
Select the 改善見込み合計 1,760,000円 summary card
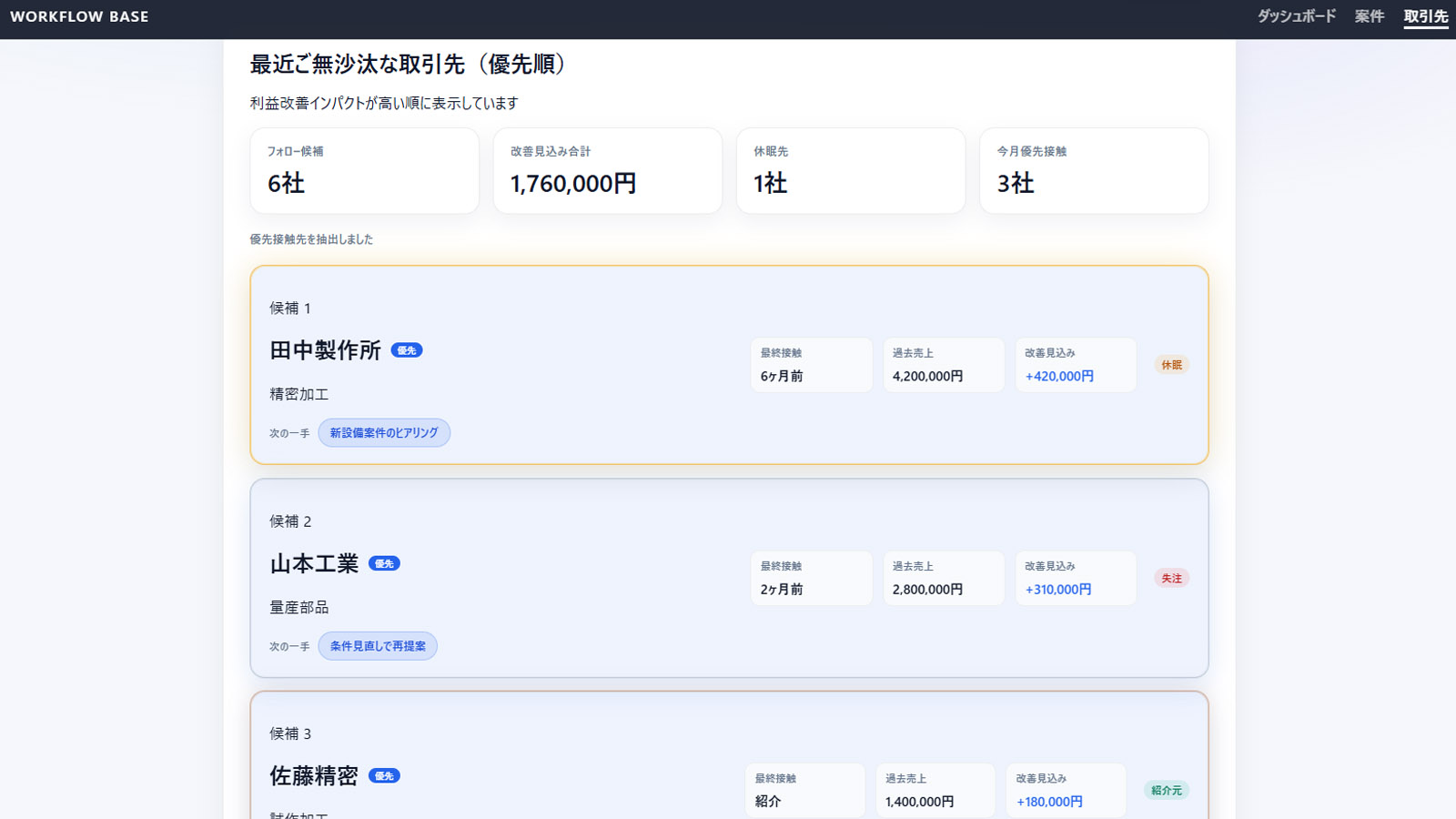click(x=608, y=171)
